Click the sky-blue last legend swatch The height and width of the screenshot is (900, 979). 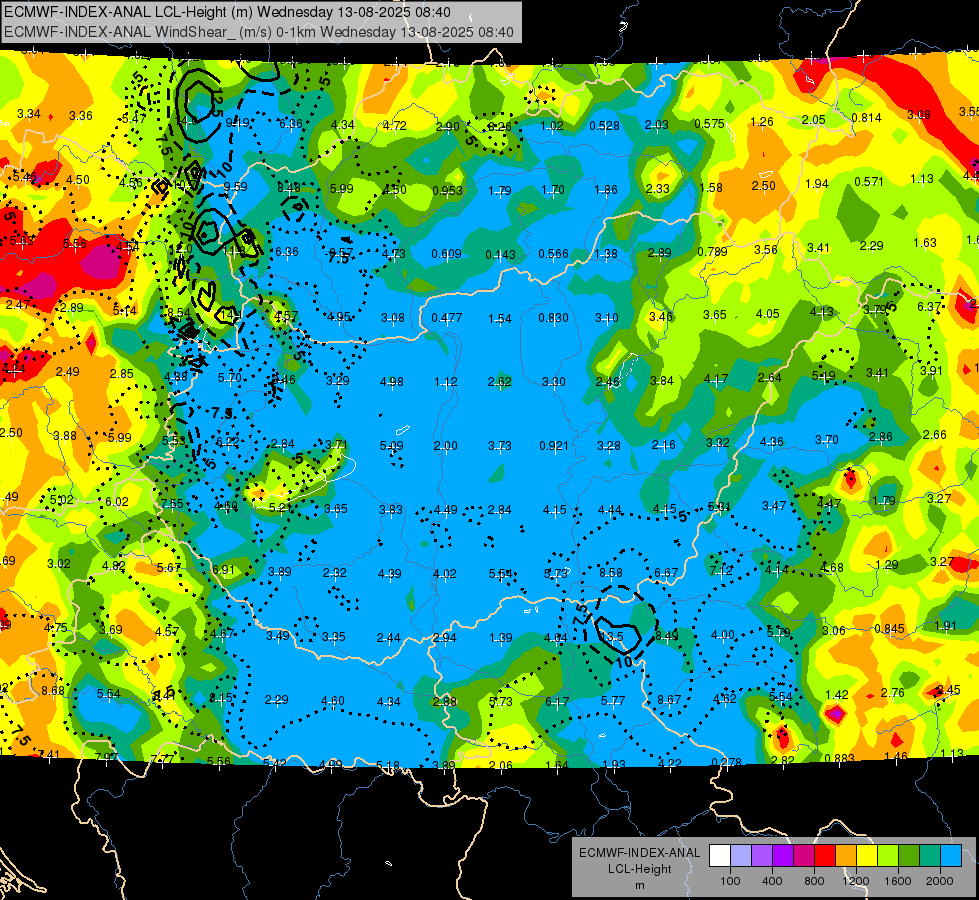pyautogui.click(x=951, y=856)
